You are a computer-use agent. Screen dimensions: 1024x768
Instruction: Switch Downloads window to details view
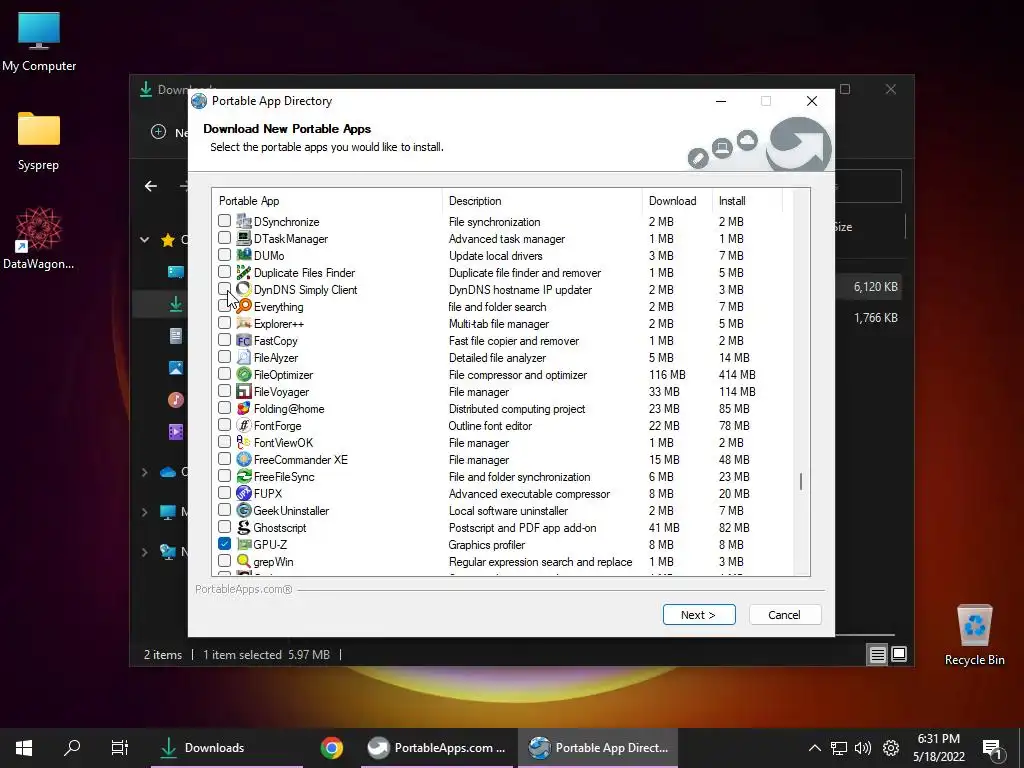pyautogui.click(x=877, y=654)
